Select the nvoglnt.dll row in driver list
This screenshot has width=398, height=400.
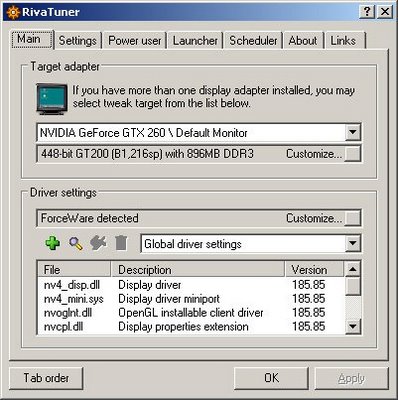click(x=191, y=313)
